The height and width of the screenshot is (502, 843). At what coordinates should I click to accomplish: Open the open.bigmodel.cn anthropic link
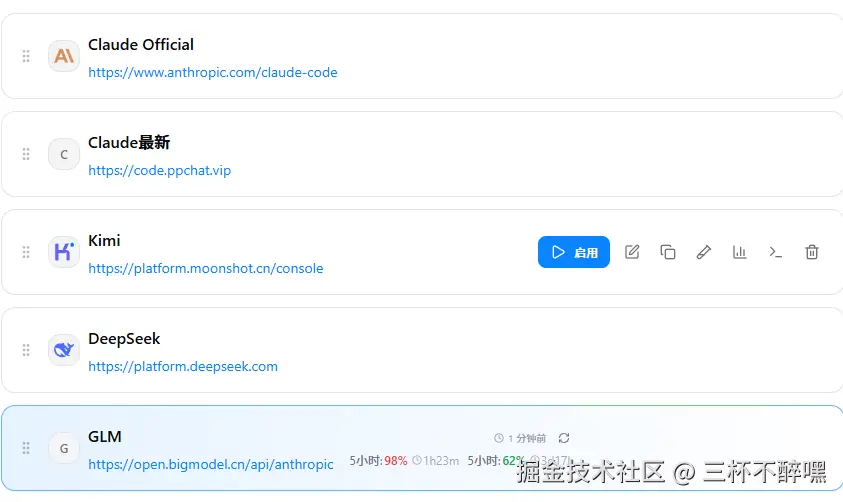point(211,464)
